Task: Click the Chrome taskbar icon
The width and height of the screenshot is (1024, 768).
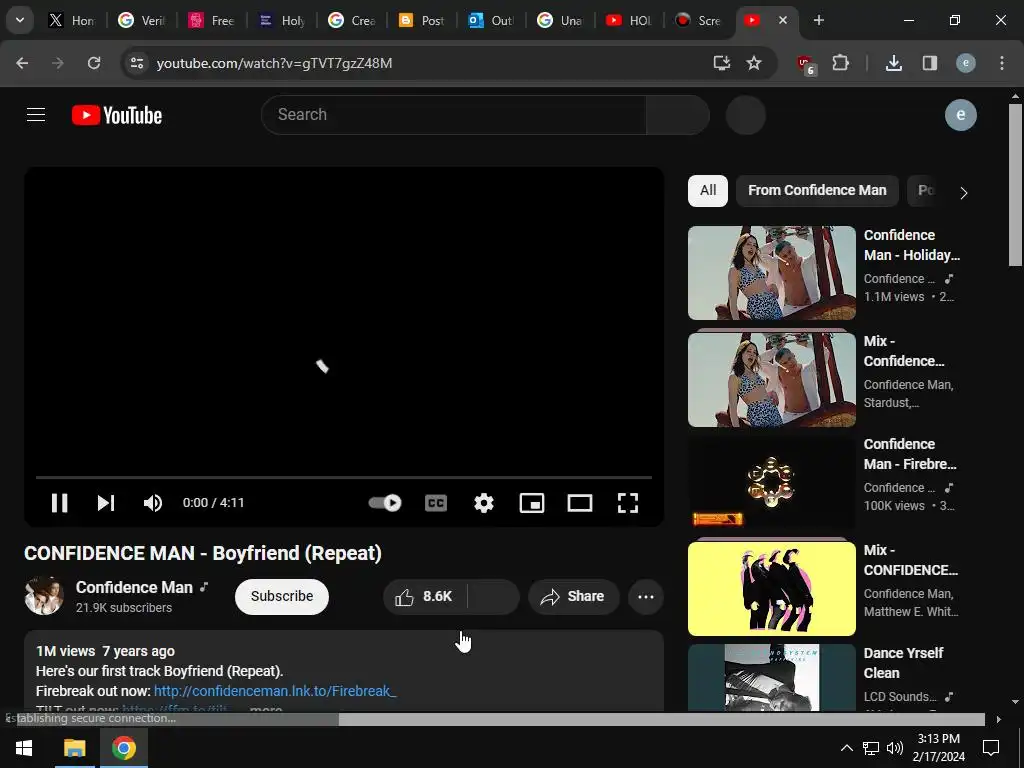Action: pos(123,748)
